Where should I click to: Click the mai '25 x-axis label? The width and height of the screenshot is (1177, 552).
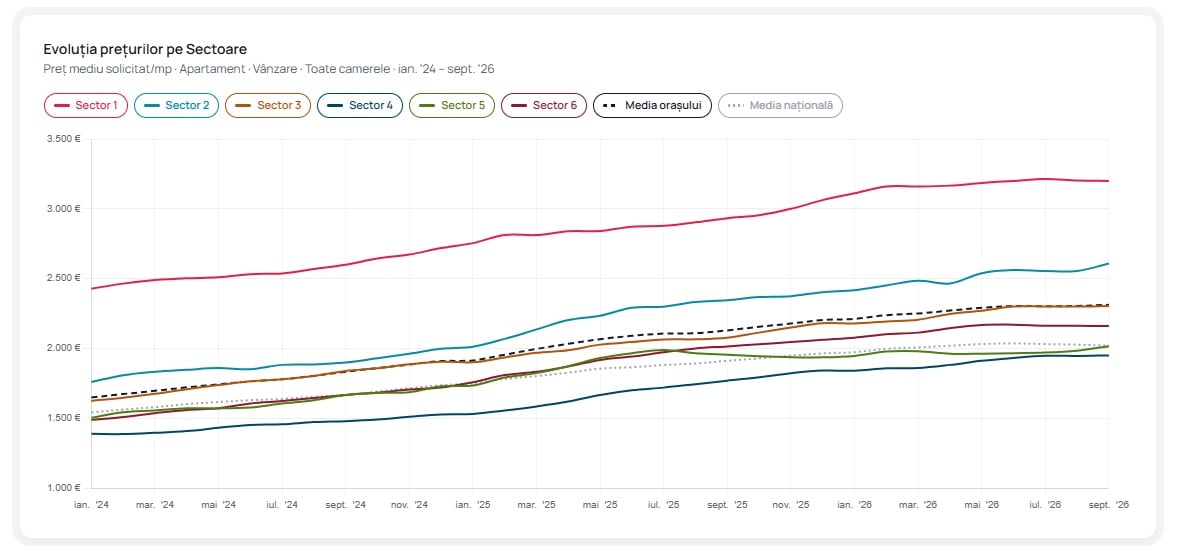click(600, 505)
